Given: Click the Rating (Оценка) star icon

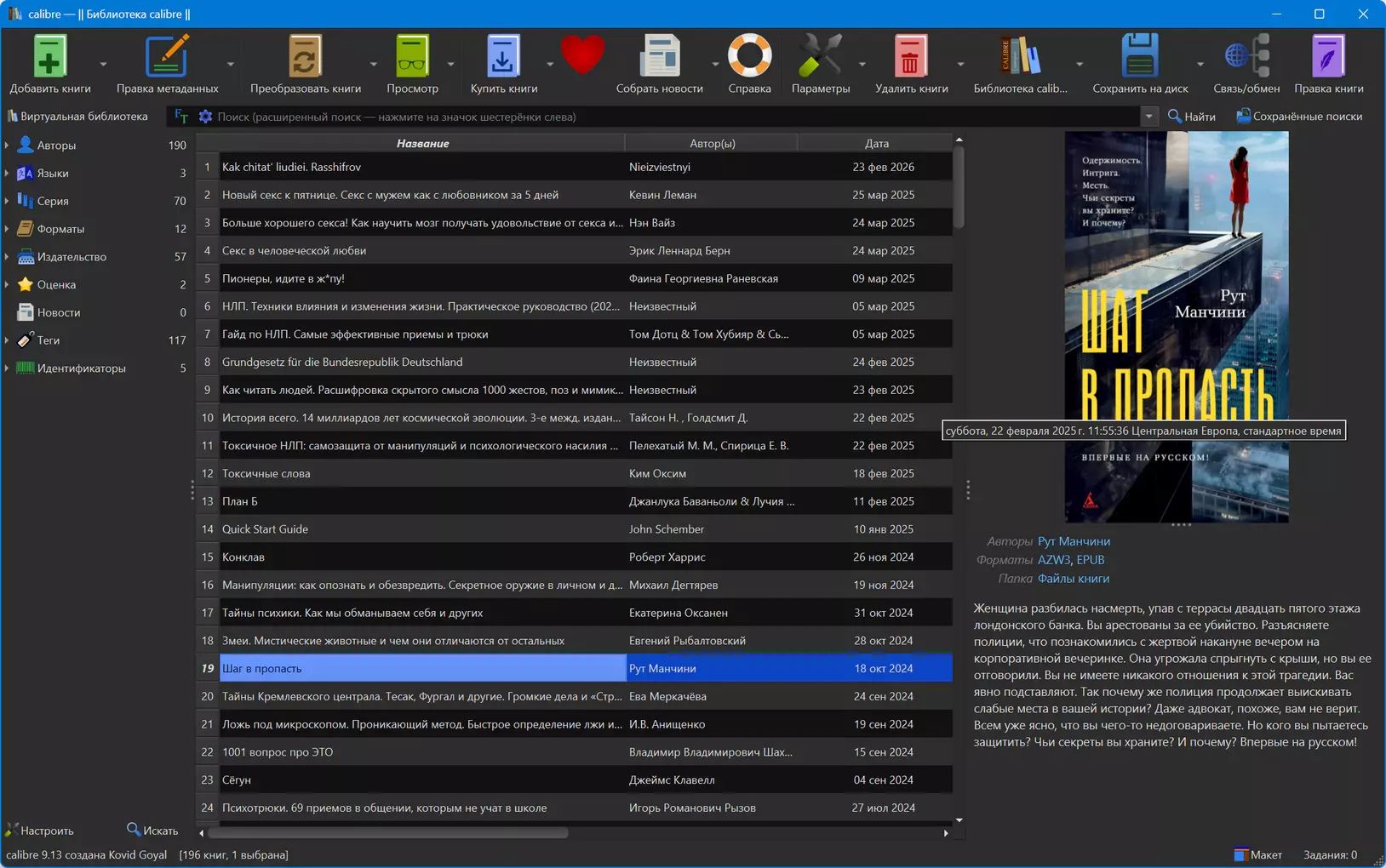Looking at the screenshot, I should point(26,284).
